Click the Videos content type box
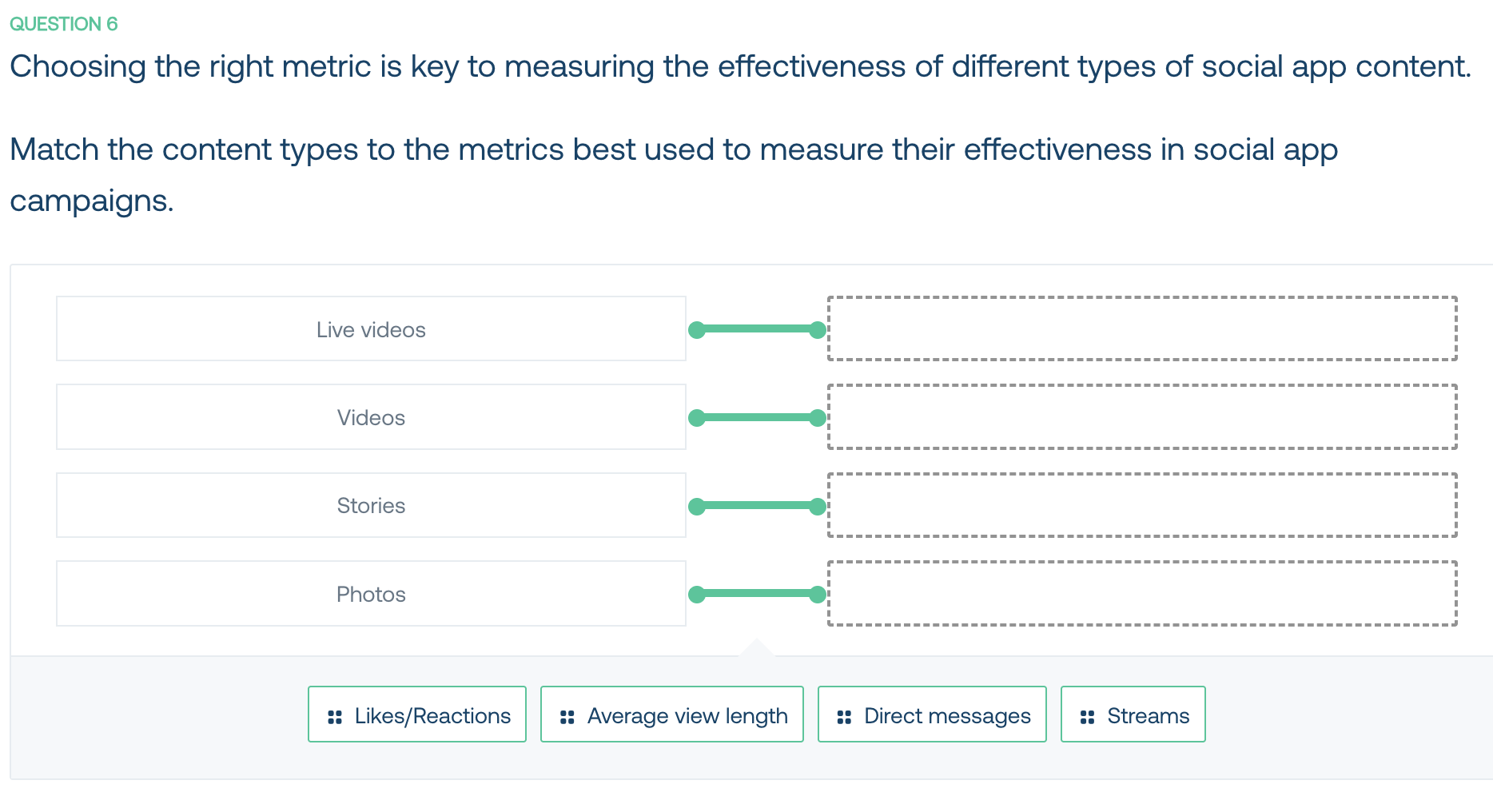 click(371, 417)
